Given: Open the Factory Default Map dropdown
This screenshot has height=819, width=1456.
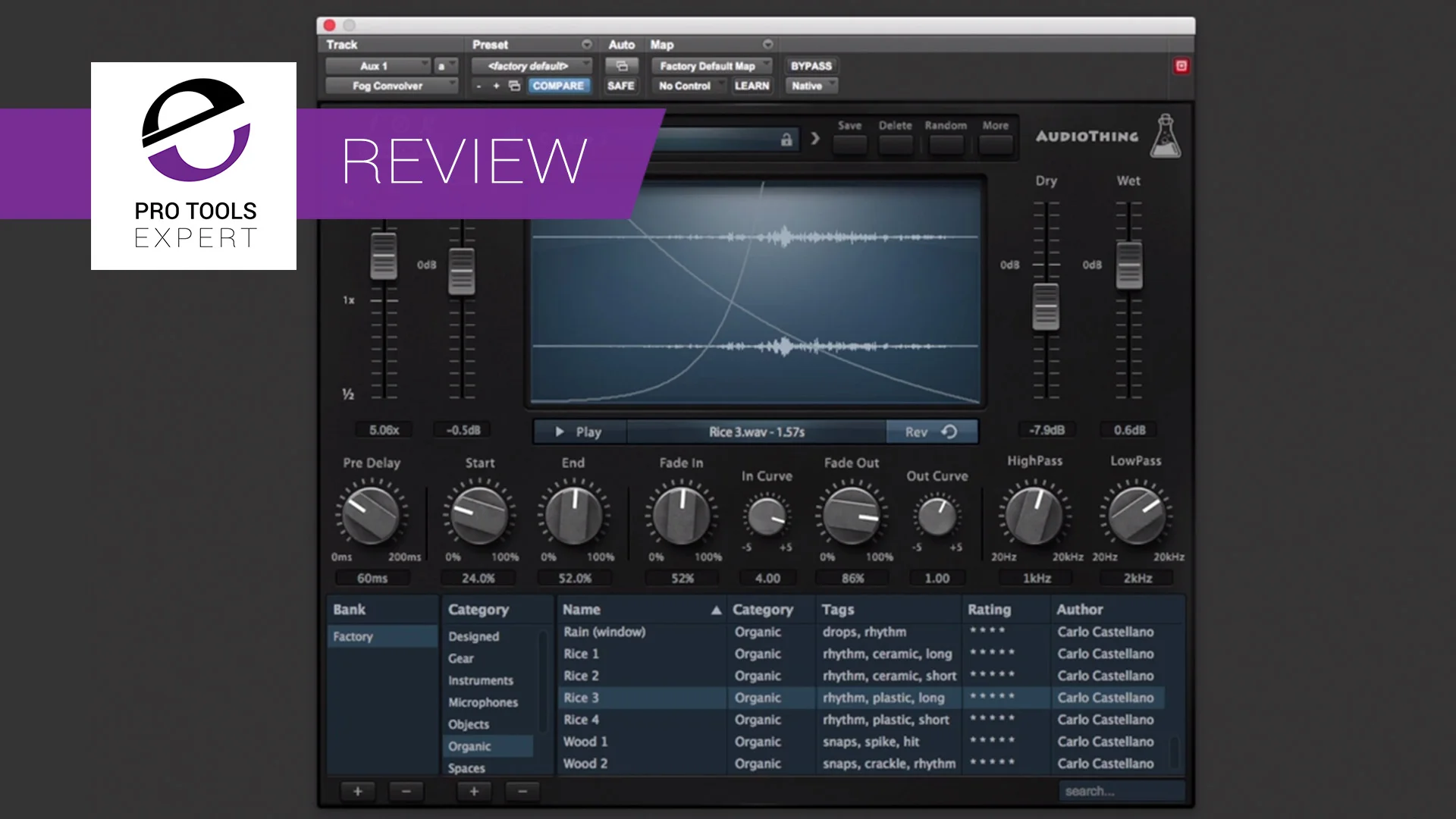Looking at the screenshot, I should [x=711, y=66].
